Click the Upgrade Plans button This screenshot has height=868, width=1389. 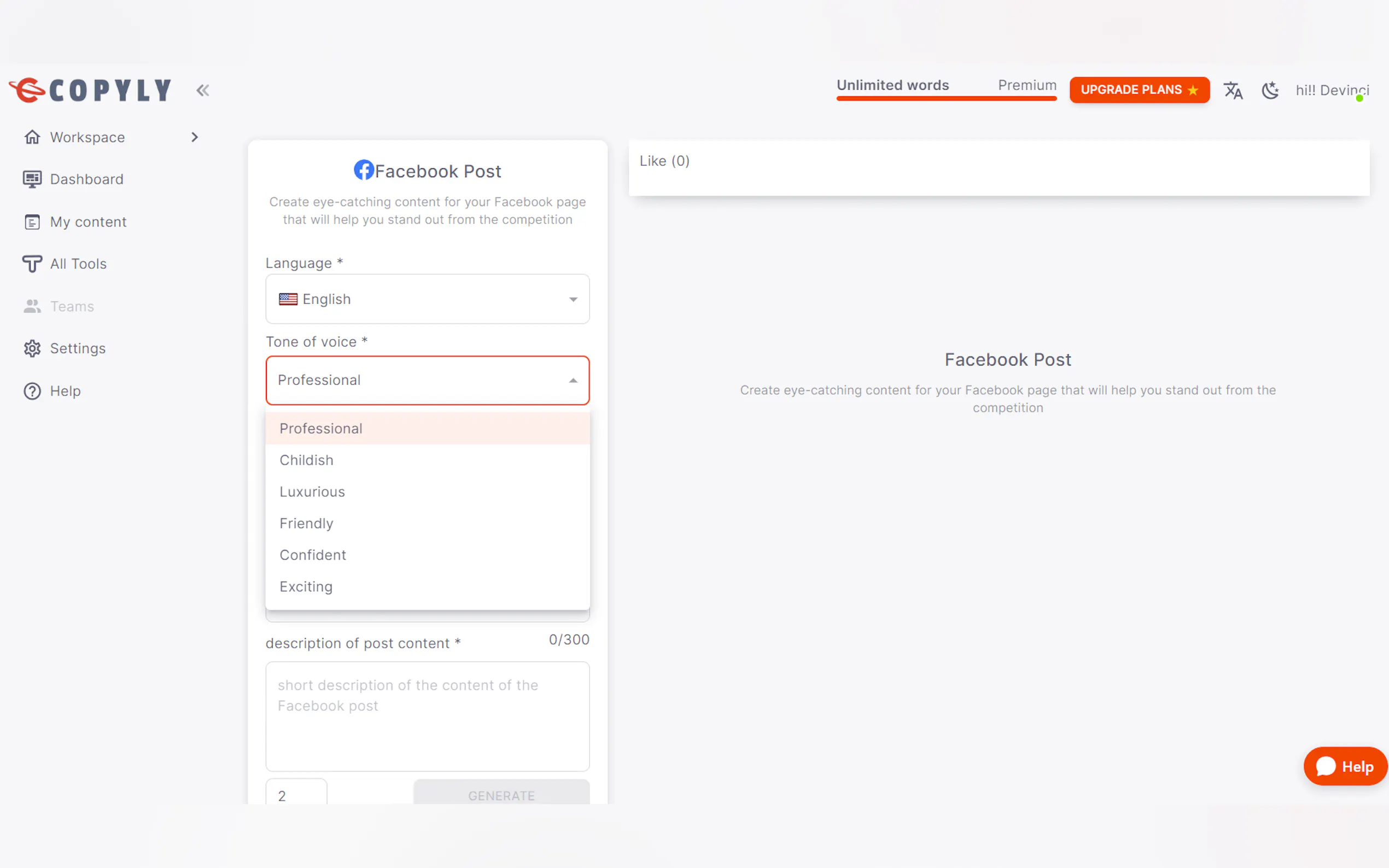(x=1139, y=90)
